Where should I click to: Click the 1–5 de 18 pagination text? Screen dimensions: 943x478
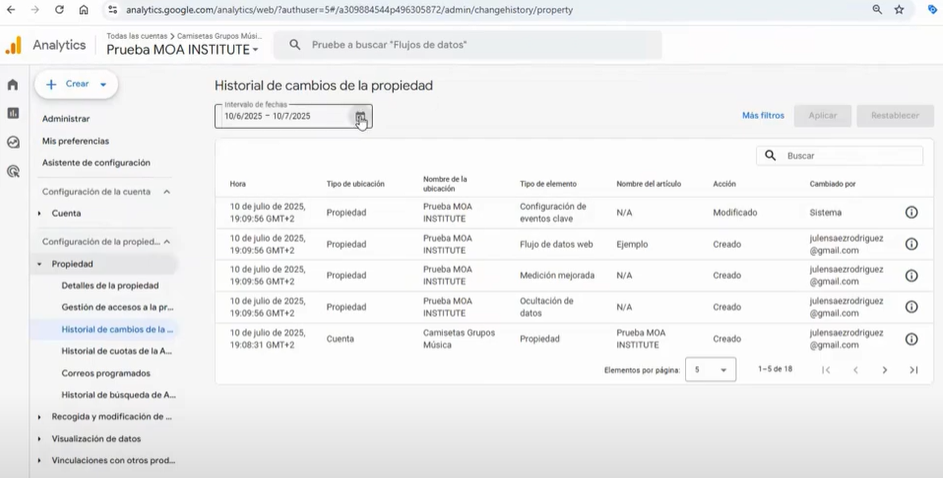775,369
